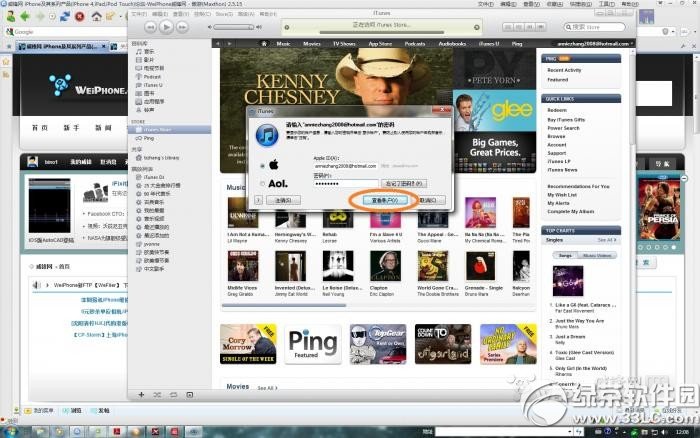The width and height of the screenshot is (700, 438).
Task: Switch top charts to Music Videos tab
Action: tap(597, 256)
